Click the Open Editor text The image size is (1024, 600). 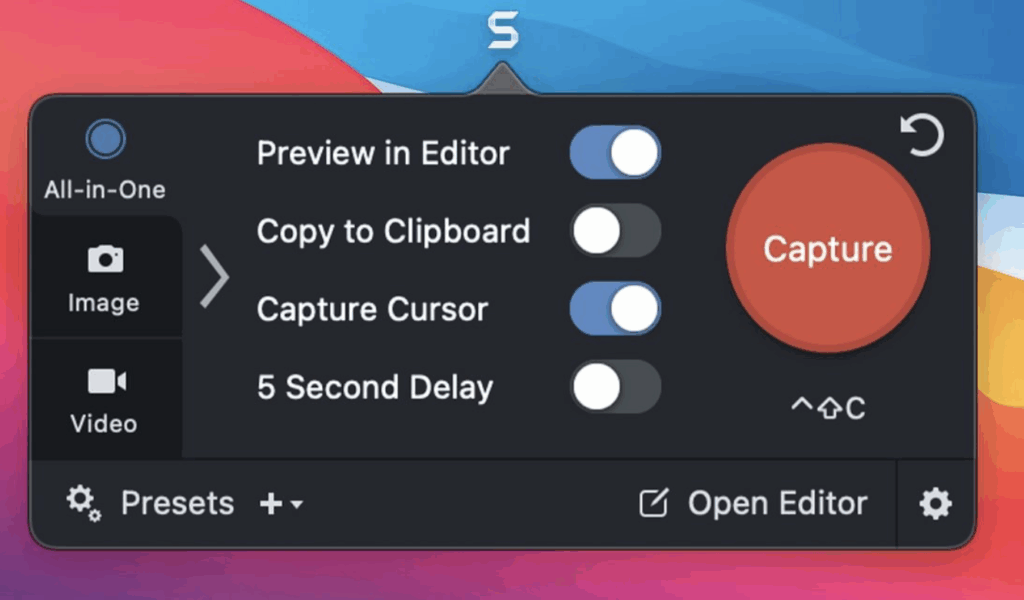coord(777,503)
